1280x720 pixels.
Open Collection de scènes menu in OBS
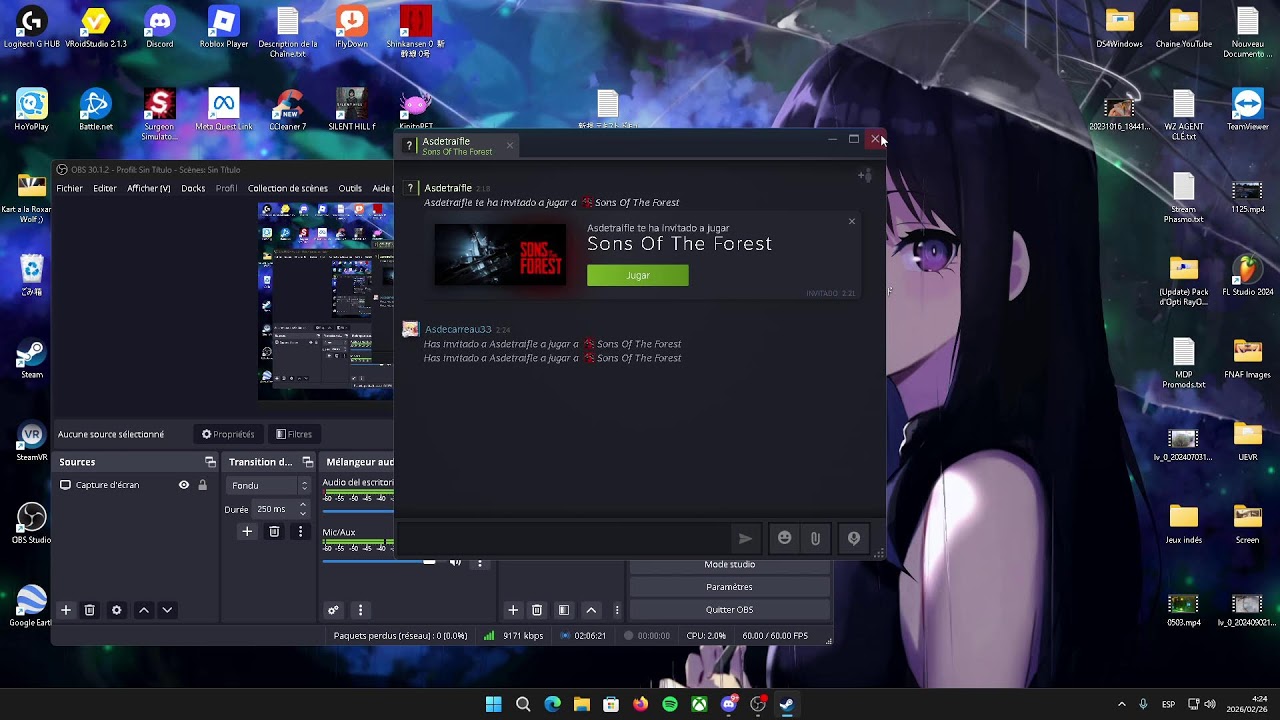coord(288,188)
